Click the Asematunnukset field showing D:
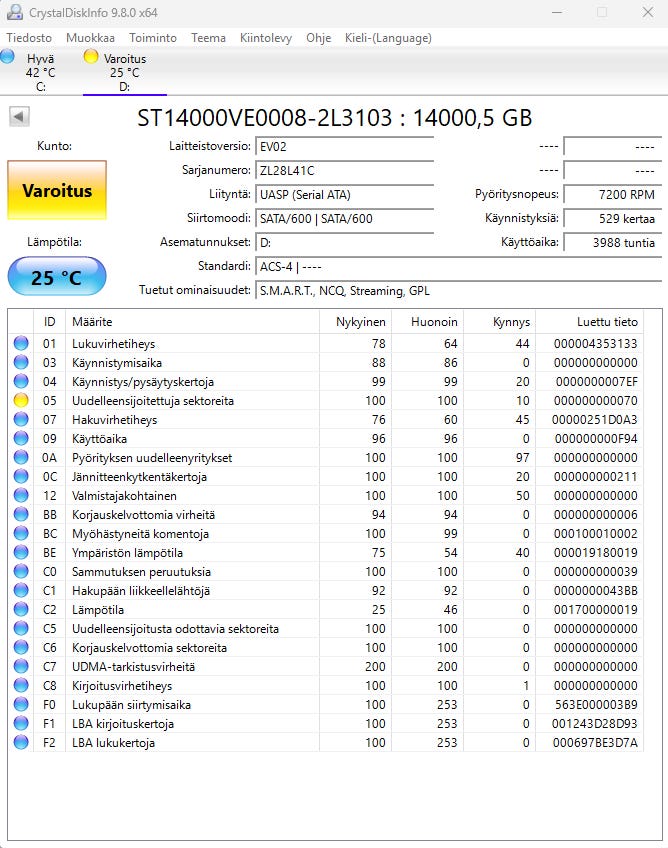The image size is (668, 848). [345, 242]
